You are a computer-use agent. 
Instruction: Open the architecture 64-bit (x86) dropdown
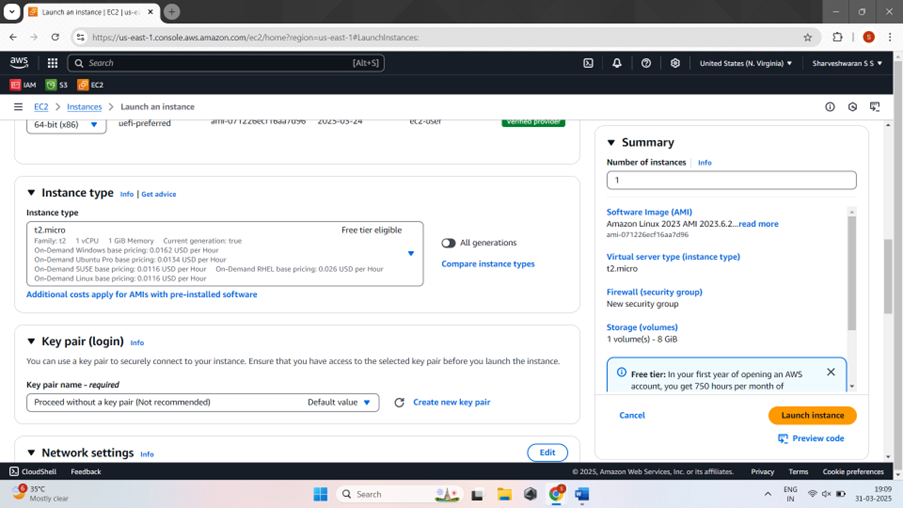coord(66,124)
